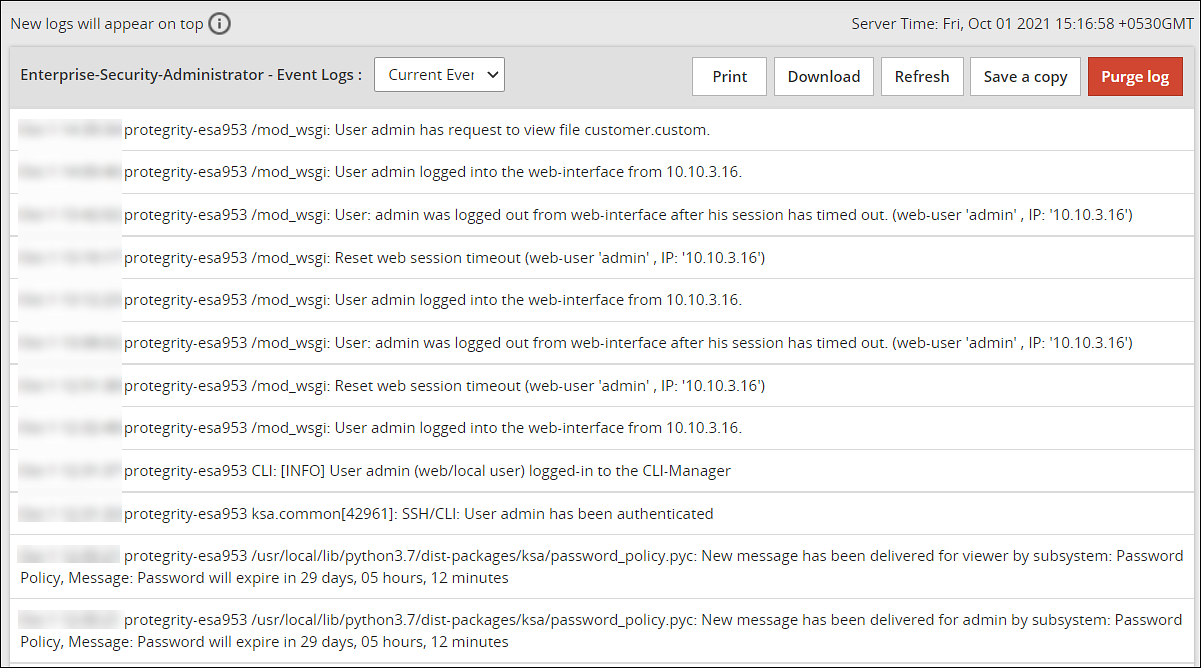Refresh the event log list
Screen dimensions: 1201x668
pyautogui.click(x=921, y=76)
